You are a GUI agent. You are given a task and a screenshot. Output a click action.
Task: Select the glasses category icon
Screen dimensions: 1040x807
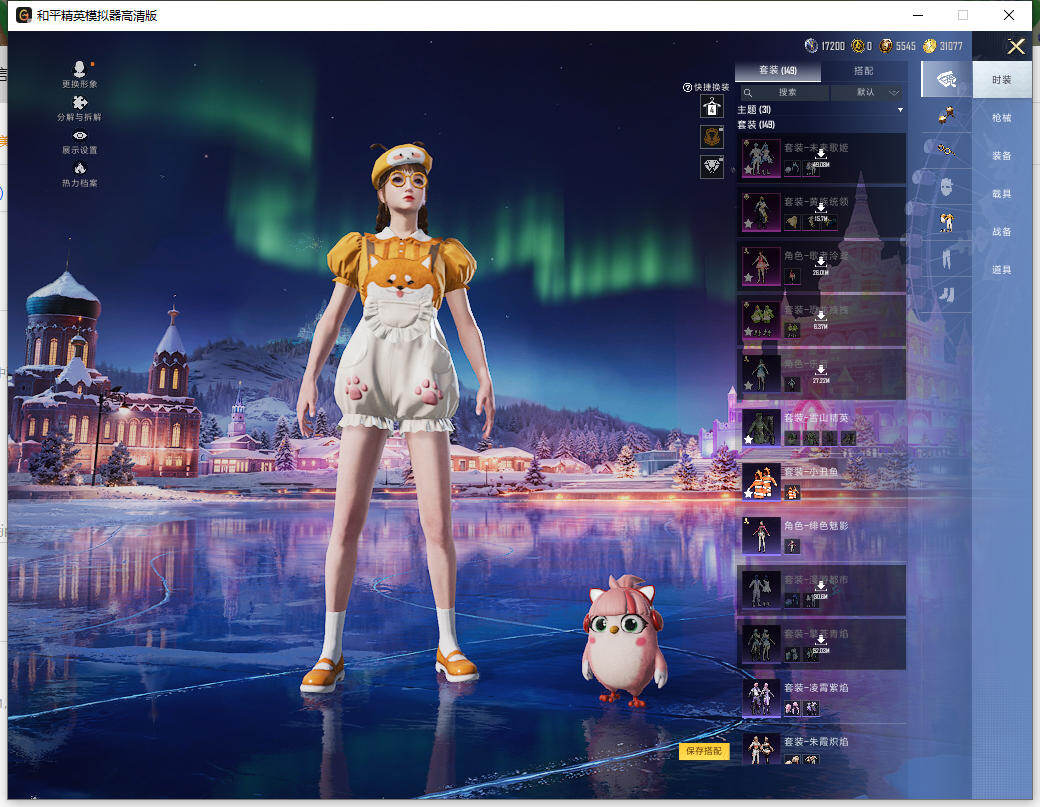pyautogui.click(x=945, y=151)
